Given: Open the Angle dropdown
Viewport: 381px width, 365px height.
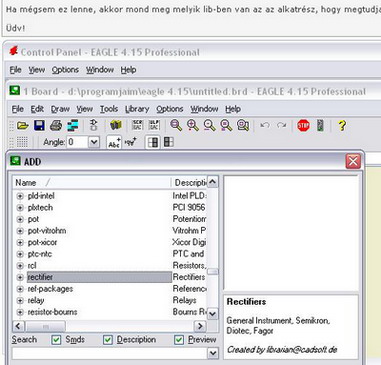Looking at the screenshot, I should point(94,142).
